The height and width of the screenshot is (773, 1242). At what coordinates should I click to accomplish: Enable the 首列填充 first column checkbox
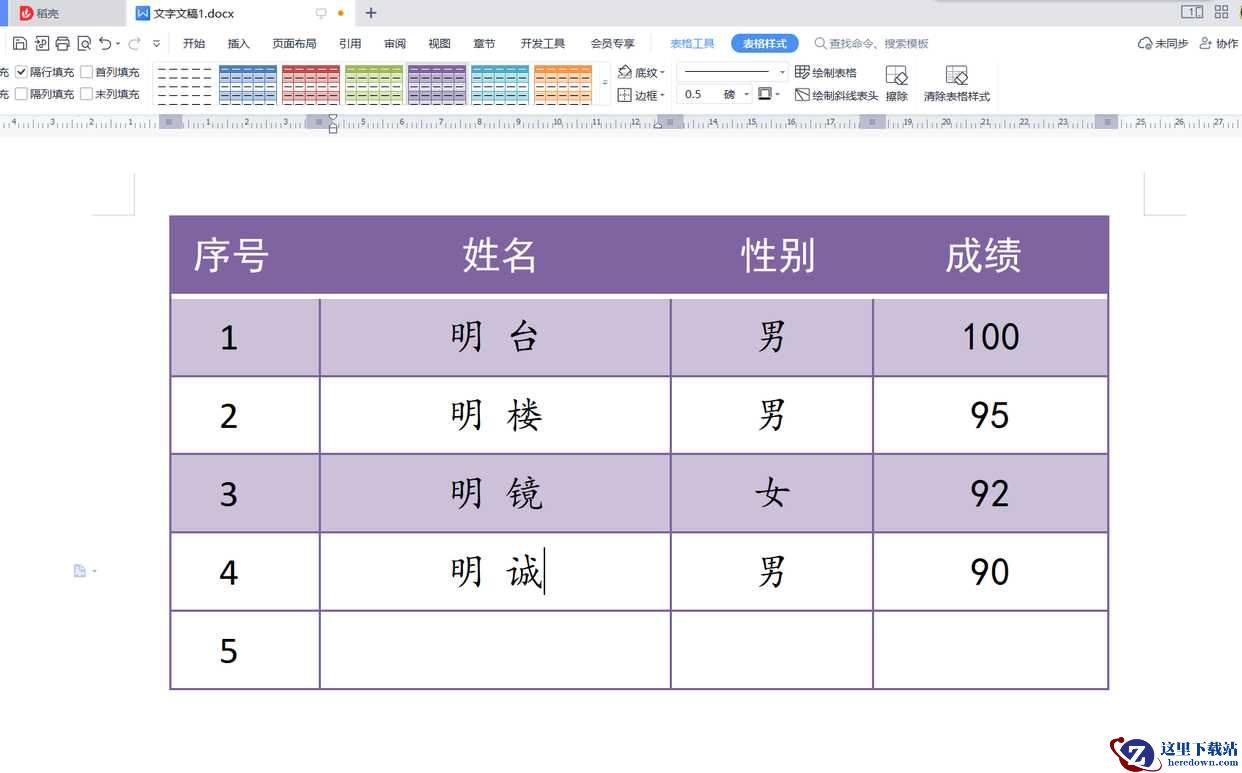[x=86, y=72]
